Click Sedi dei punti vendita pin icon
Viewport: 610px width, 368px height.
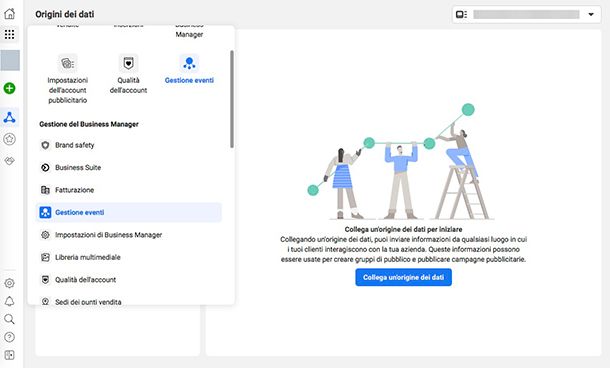pos(45,302)
